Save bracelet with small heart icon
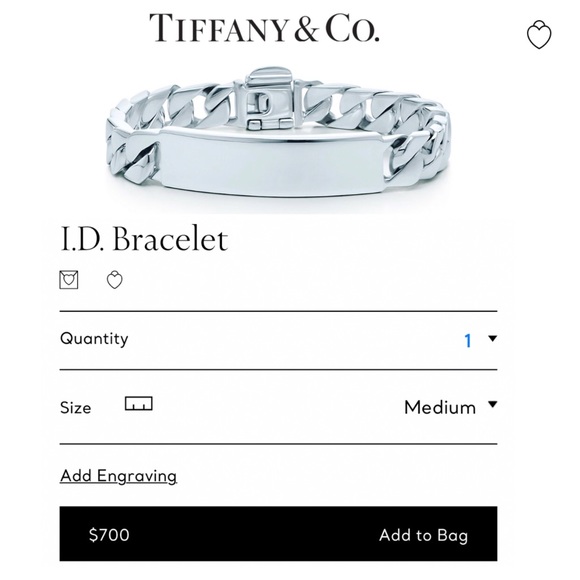The image size is (580, 580). 115,280
